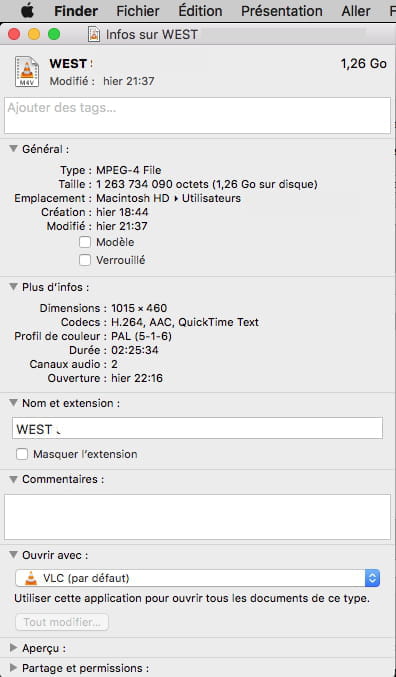The height and width of the screenshot is (677, 396).
Task: Expand the Aperçu section
Action: click(x=13, y=648)
